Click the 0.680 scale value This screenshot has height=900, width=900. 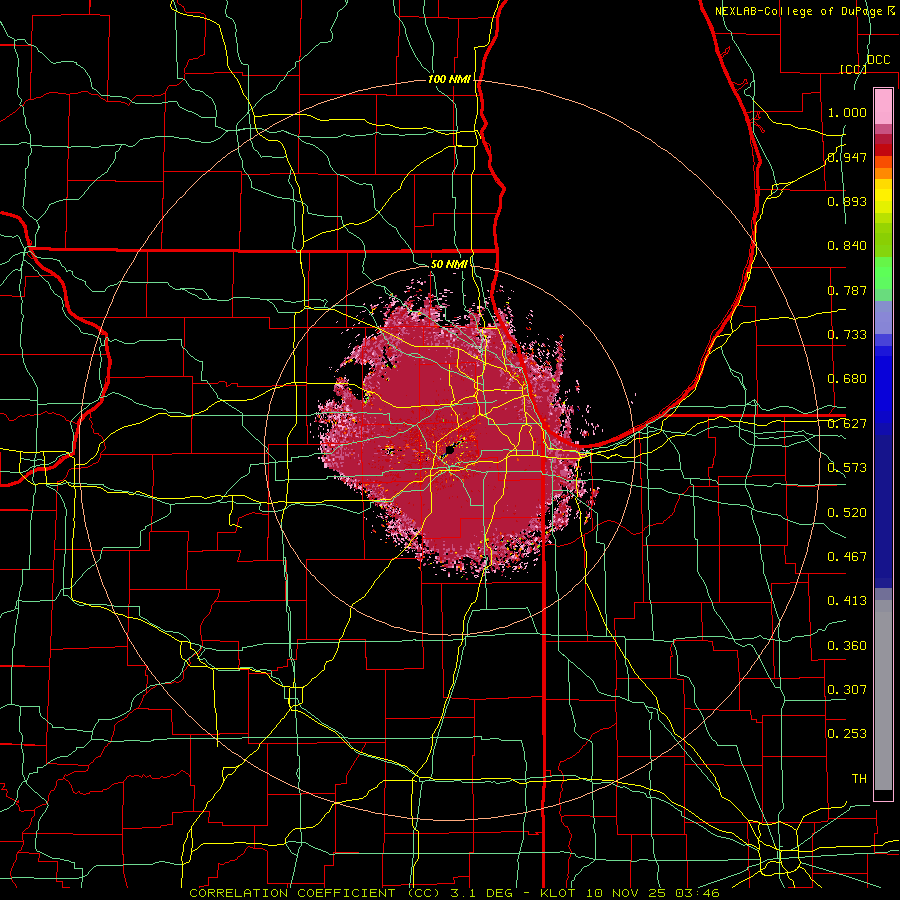847,379
